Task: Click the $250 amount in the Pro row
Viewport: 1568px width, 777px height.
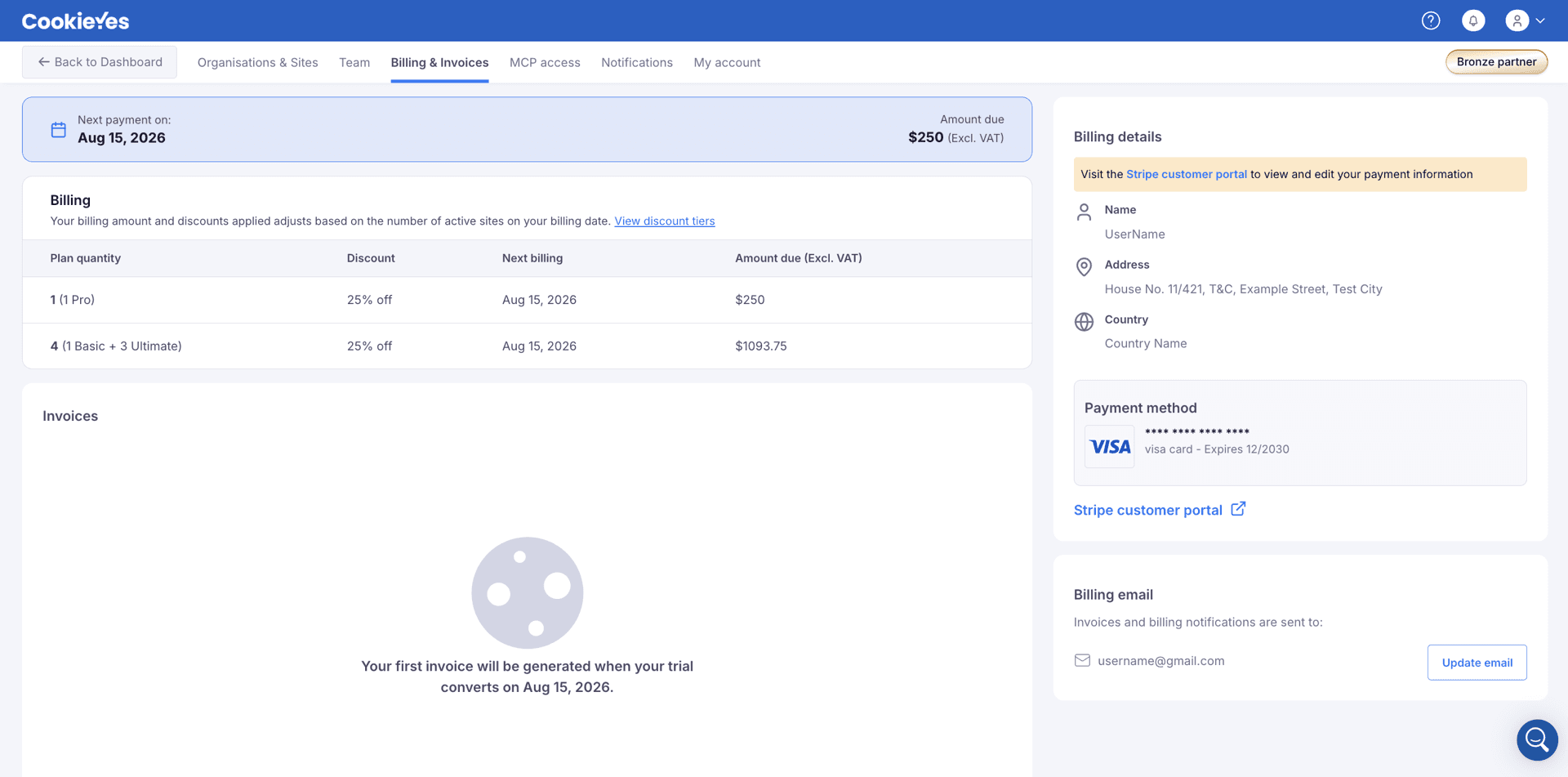Action: coord(750,300)
